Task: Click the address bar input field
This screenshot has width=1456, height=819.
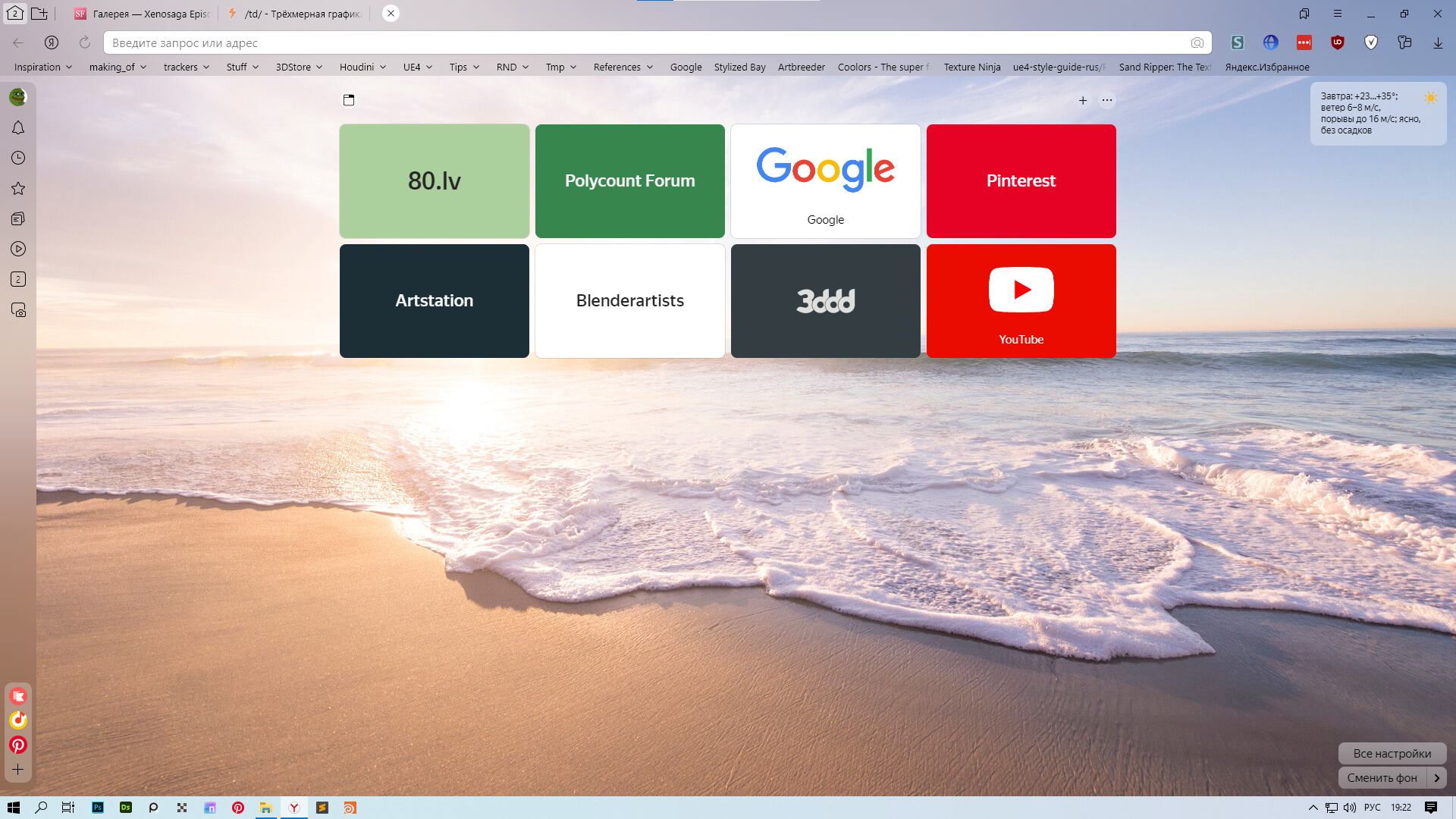Action: 645,43
